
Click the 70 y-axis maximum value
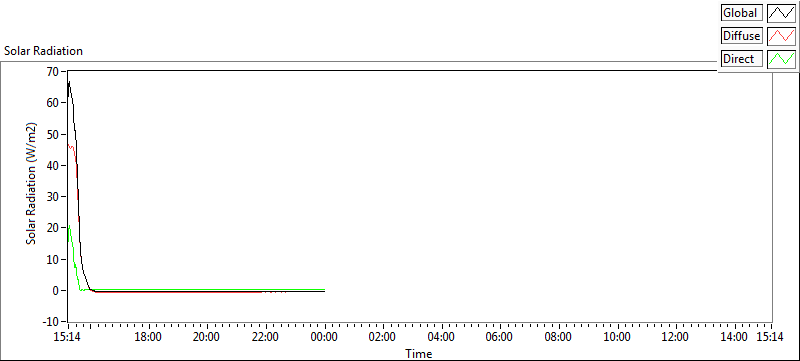[54, 71]
